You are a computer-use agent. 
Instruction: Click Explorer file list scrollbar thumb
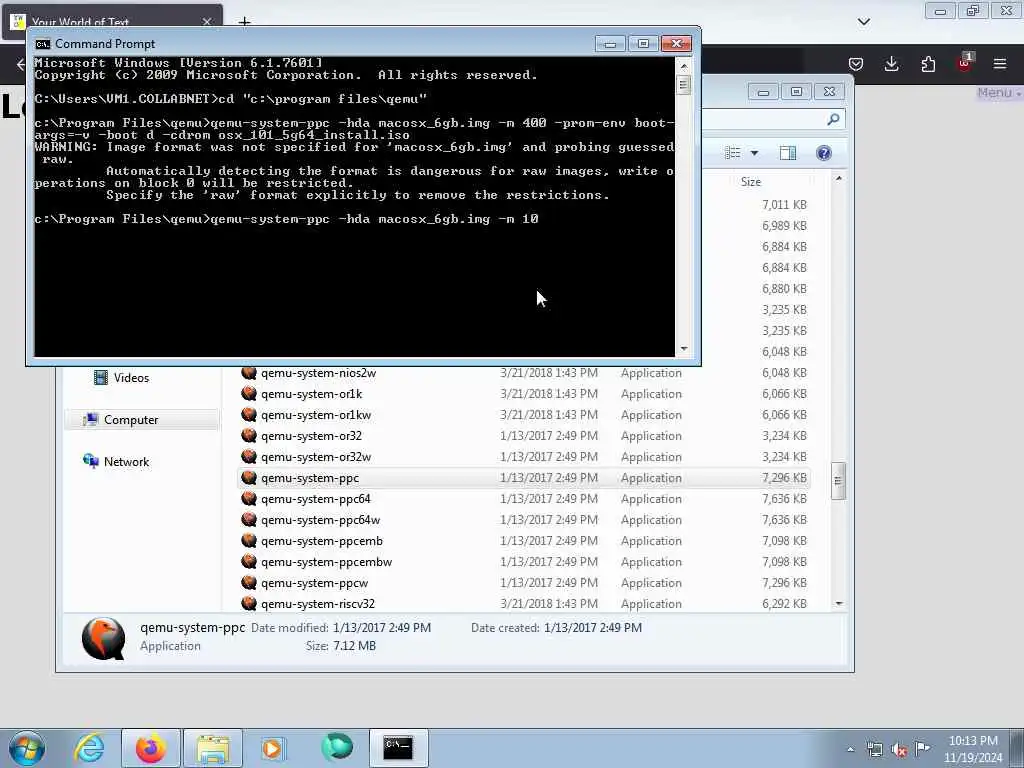coord(839,481)
